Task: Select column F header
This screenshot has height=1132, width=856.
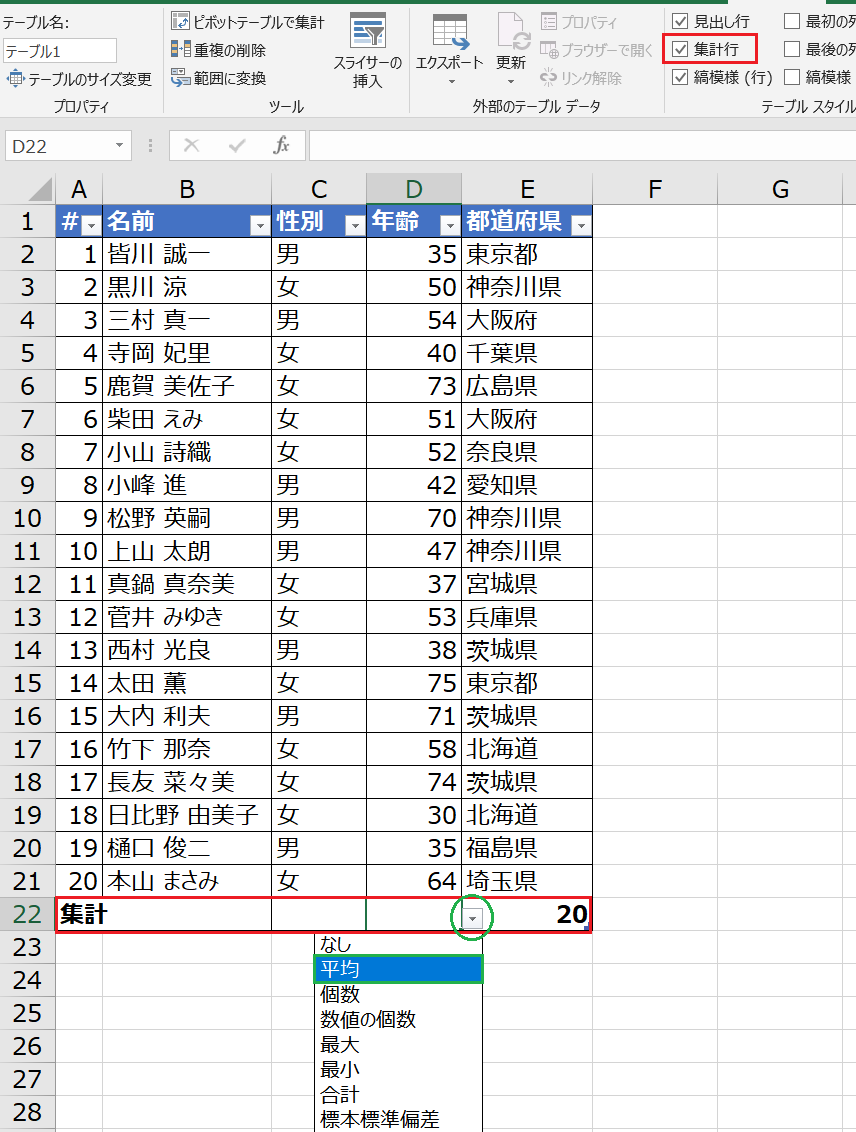Action: coord(655,190)
